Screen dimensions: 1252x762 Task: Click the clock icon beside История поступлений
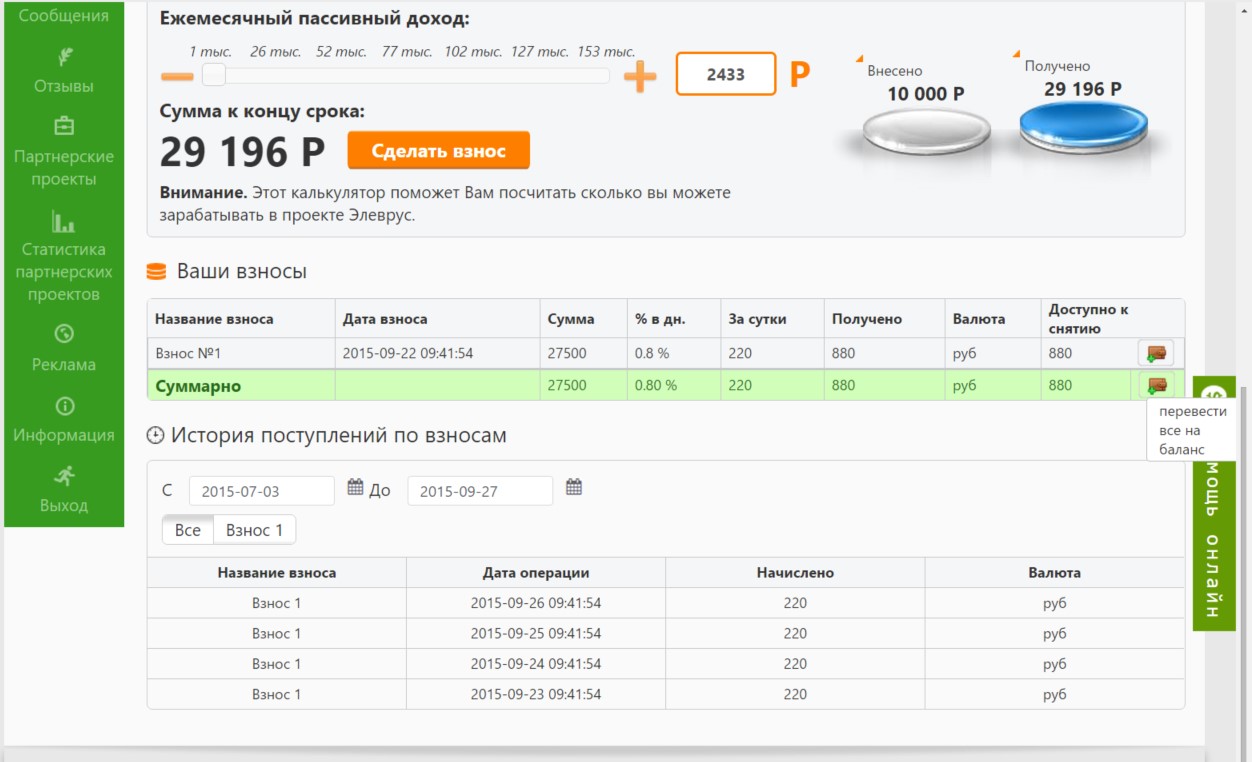point(155,435)
